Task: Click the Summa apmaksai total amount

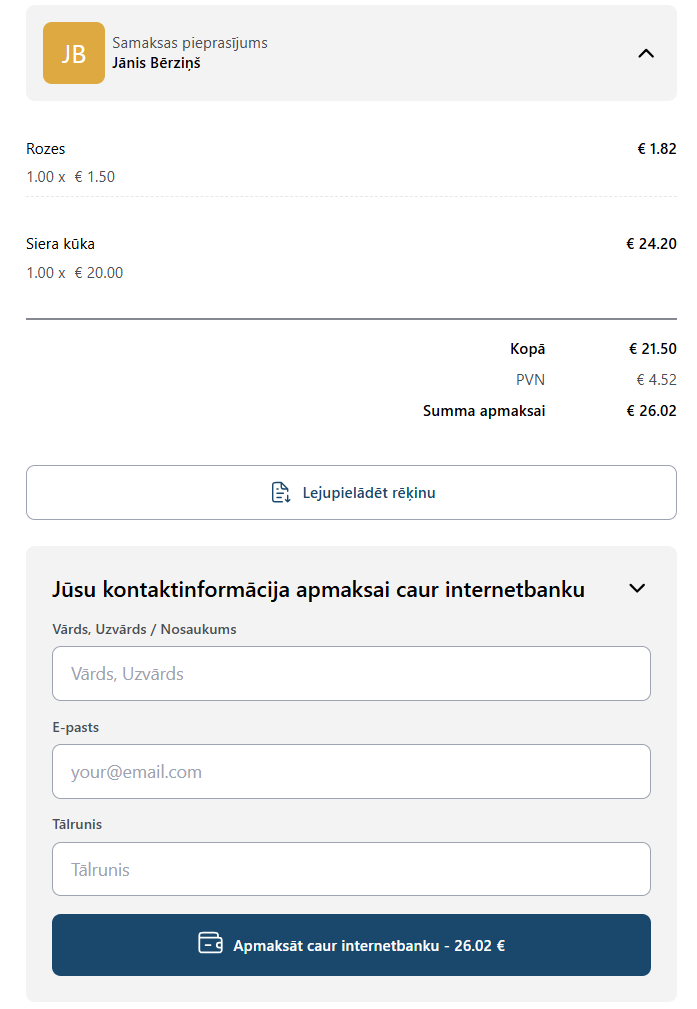Action: 651,411
